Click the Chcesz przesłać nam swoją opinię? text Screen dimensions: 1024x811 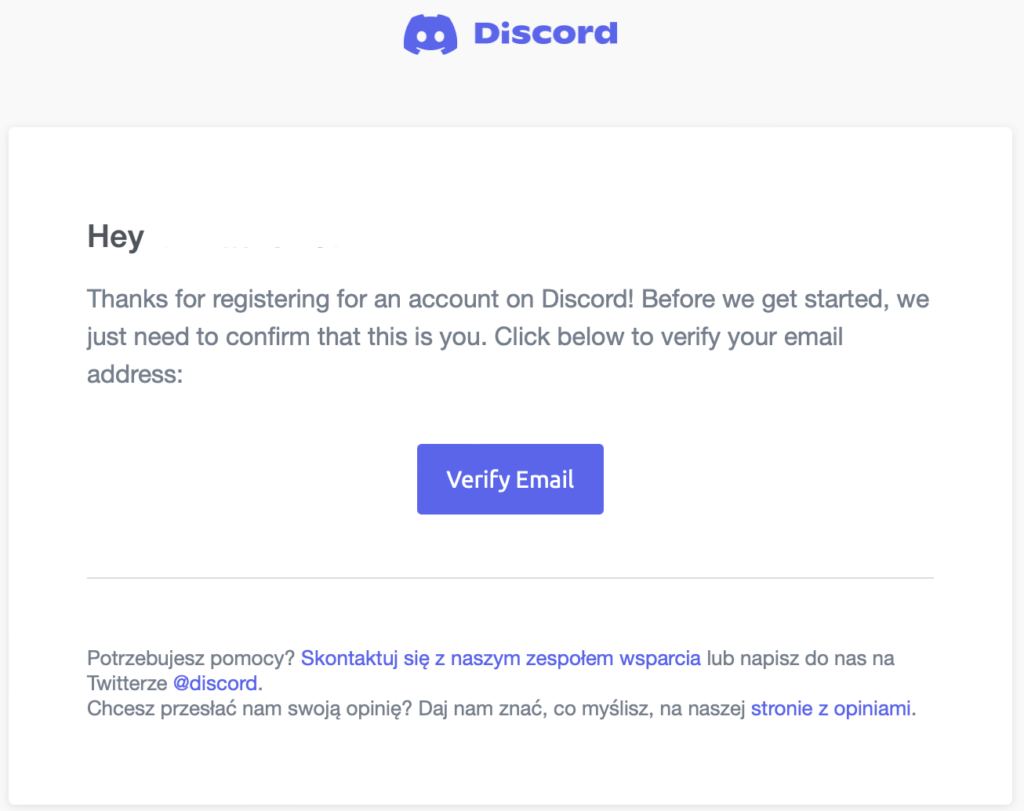pyautogui.click(x=249, y=708)
